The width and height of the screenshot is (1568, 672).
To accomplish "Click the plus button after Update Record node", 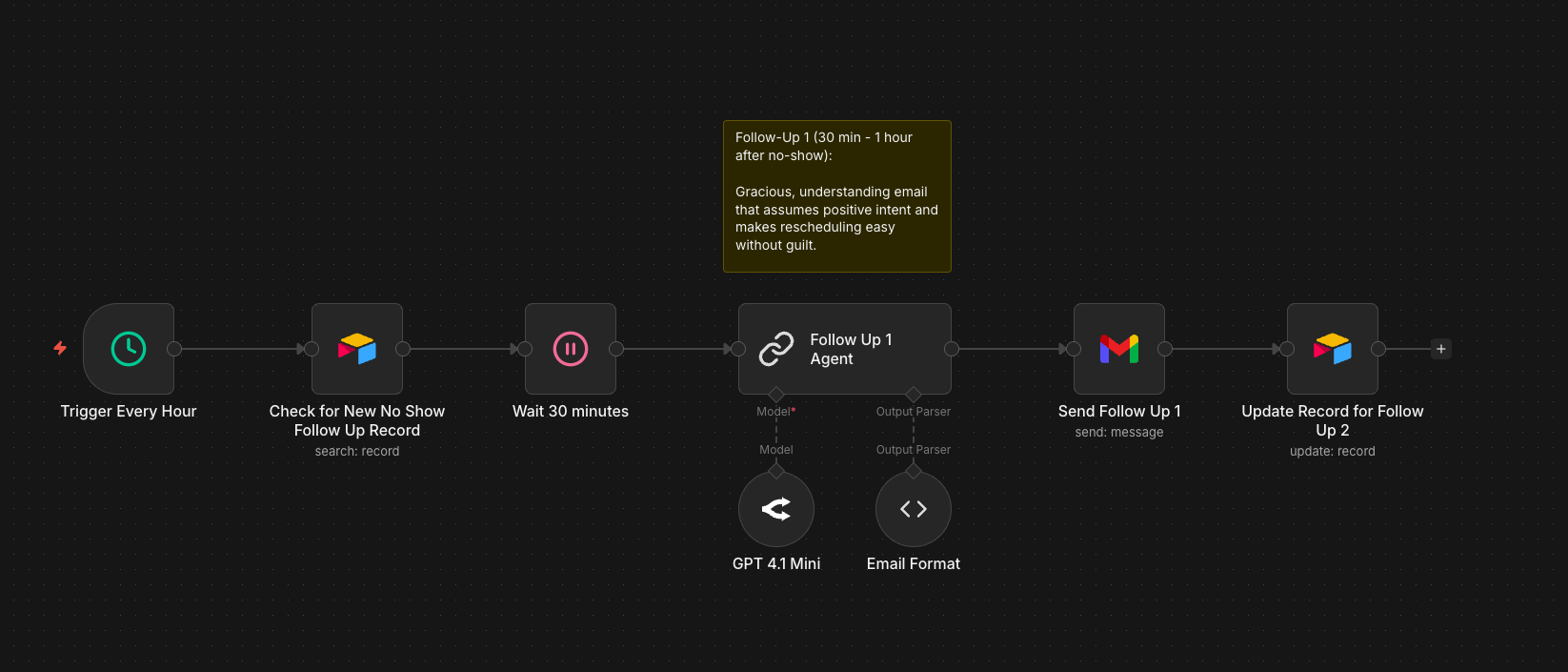I will [x=1441, y=349].
